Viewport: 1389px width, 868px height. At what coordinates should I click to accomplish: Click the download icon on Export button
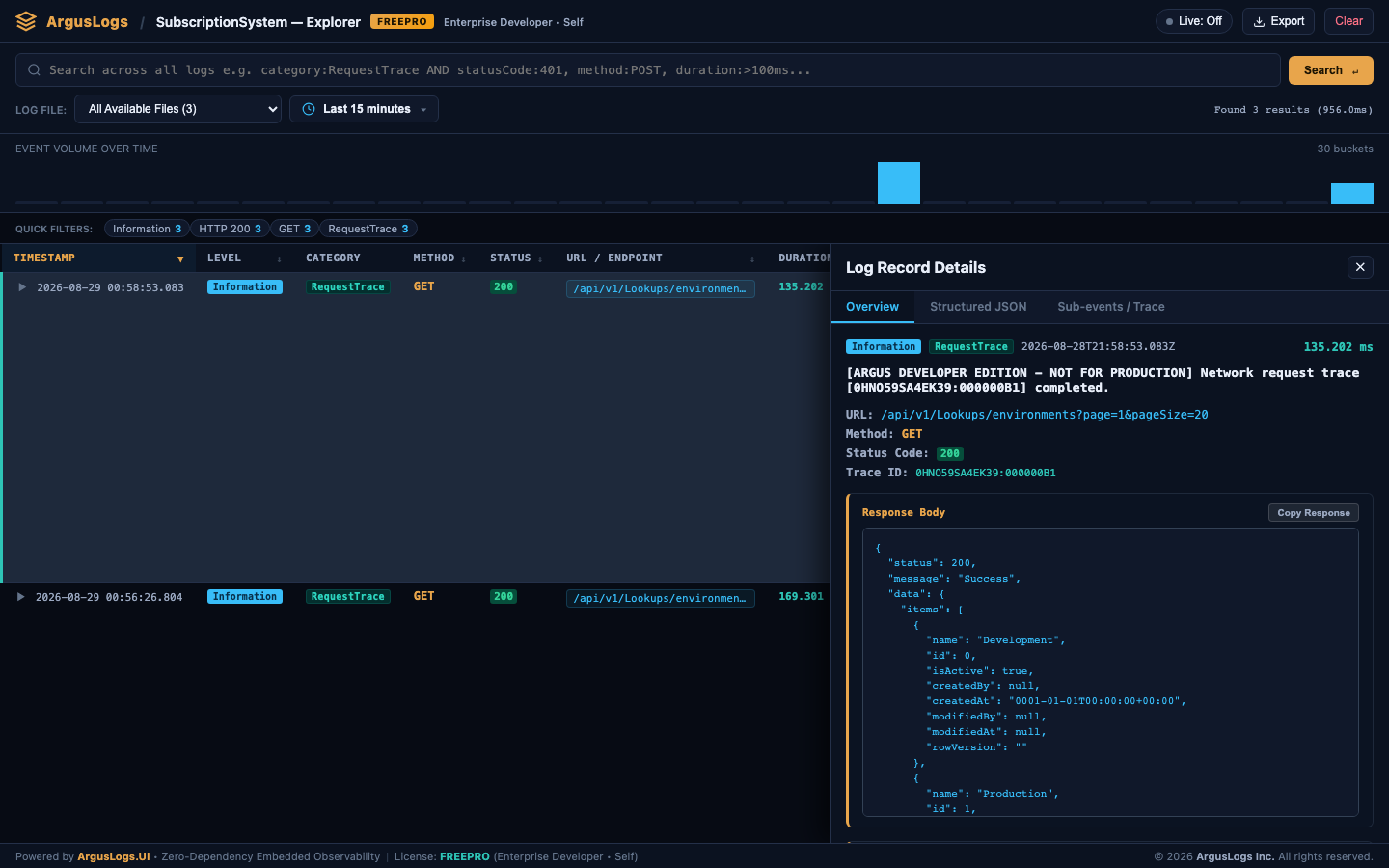1259,21
